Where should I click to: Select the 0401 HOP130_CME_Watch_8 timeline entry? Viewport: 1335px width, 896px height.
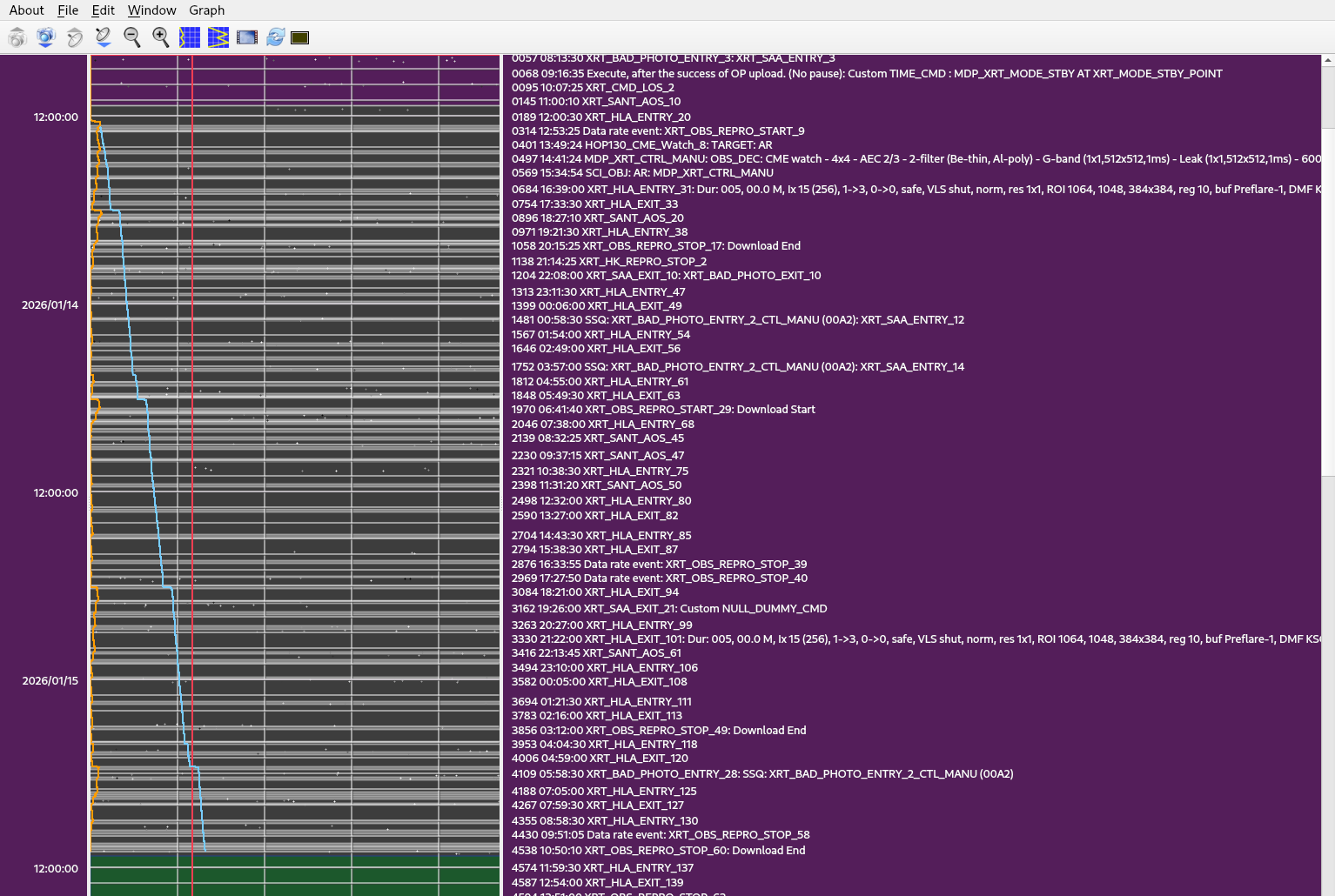point(641,145)
